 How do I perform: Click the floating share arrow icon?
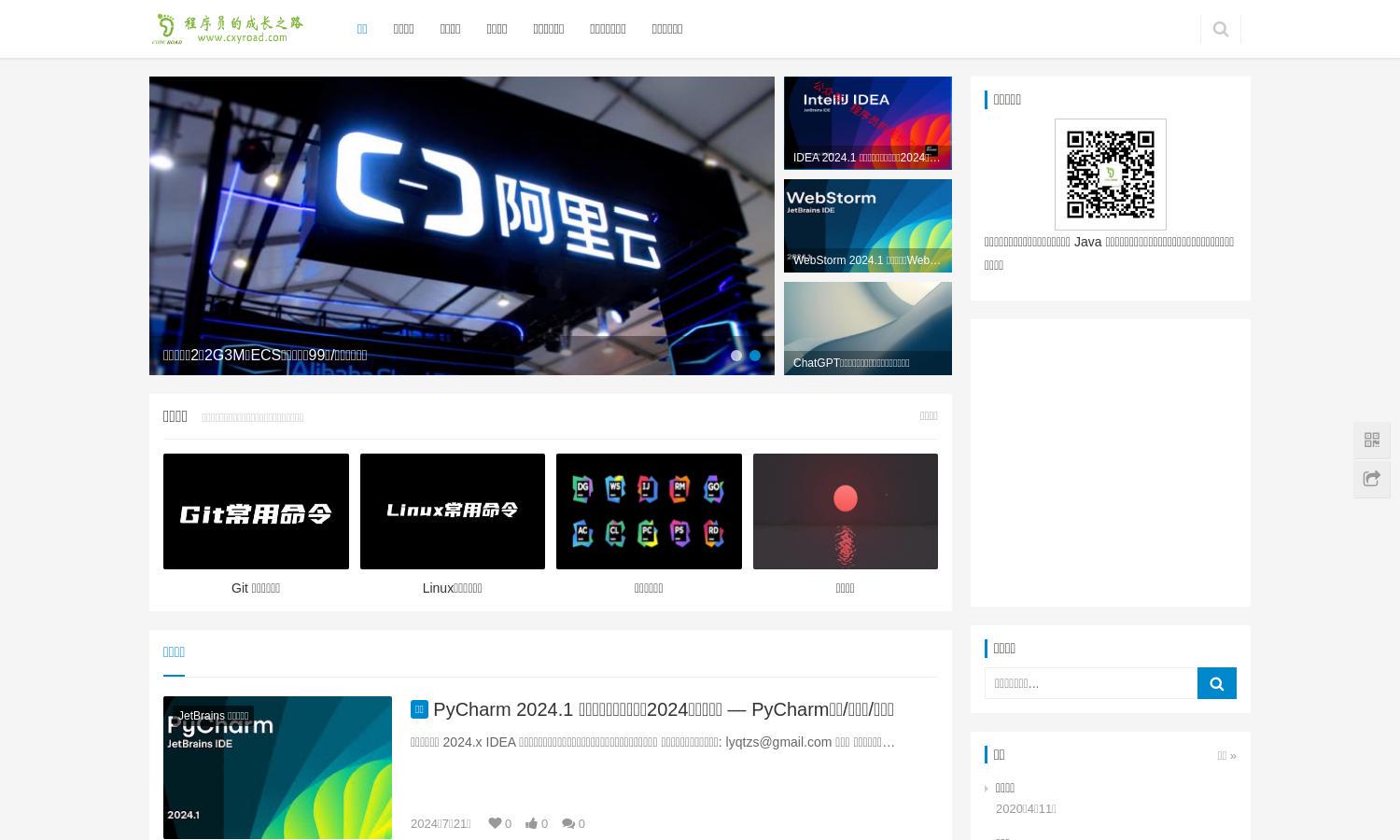click(x=1371, y=479)
